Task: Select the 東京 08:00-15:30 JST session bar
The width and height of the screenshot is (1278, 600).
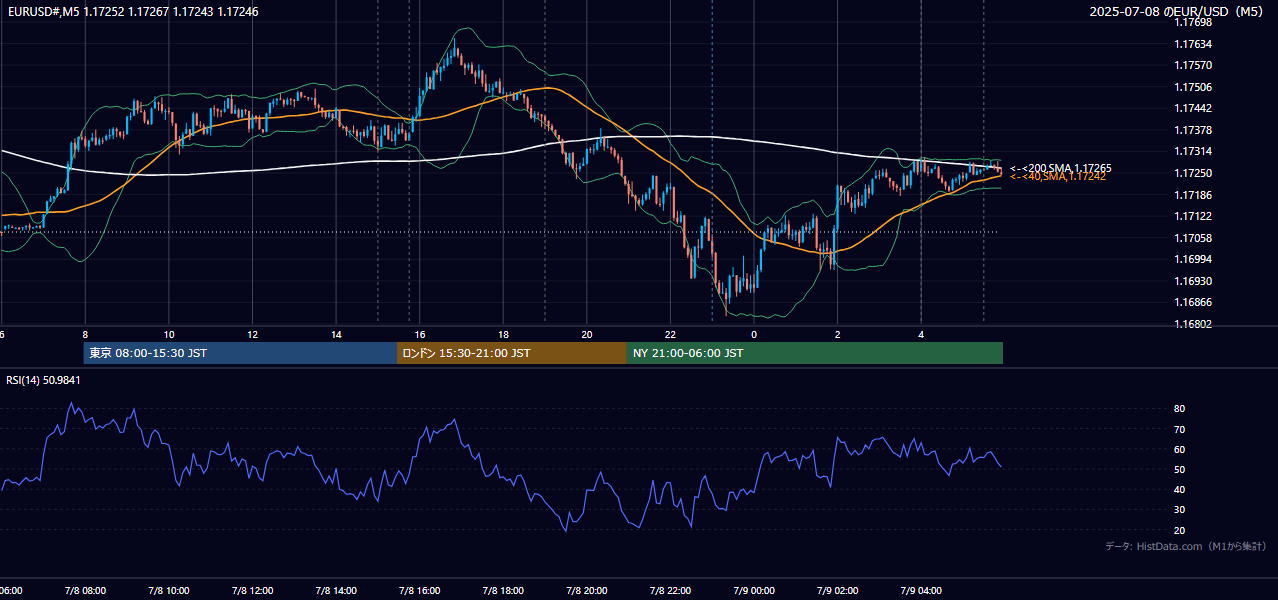Action: pyautogui.click(x=240, y=353)
